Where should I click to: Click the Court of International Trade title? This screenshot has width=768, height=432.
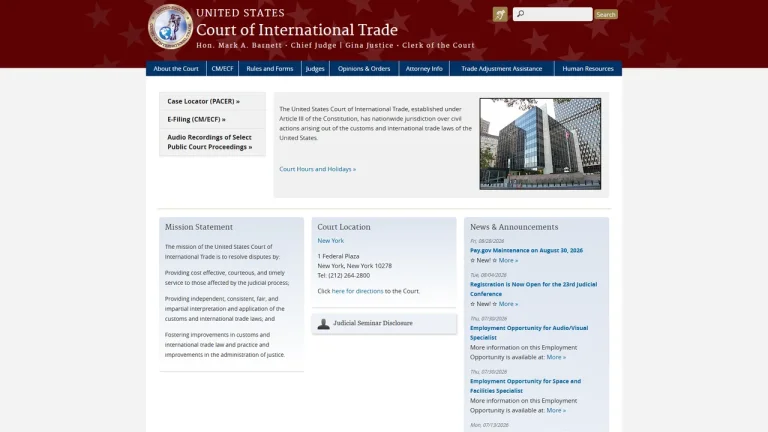[x=297, y=30]
